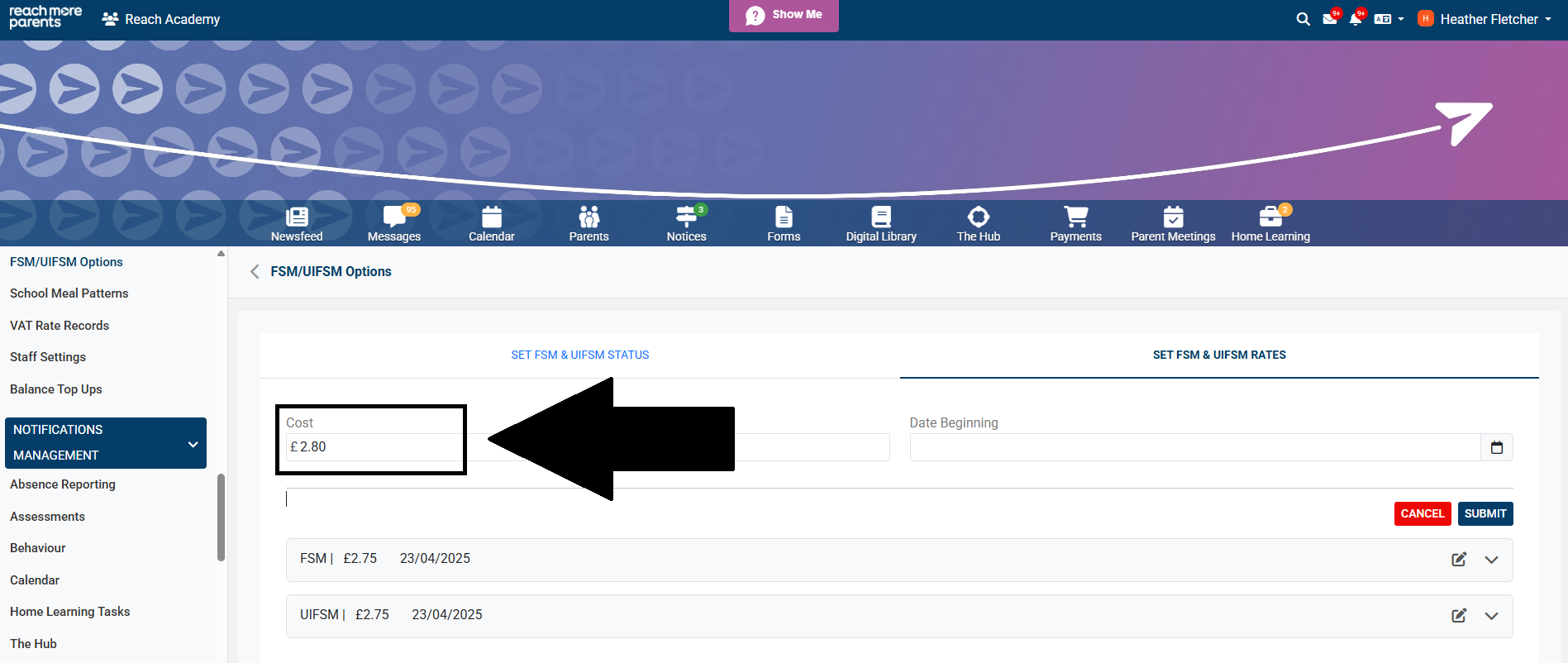Submit the new rate
The height and width of the screenshot is (663, 1568).
[1485, 513]
